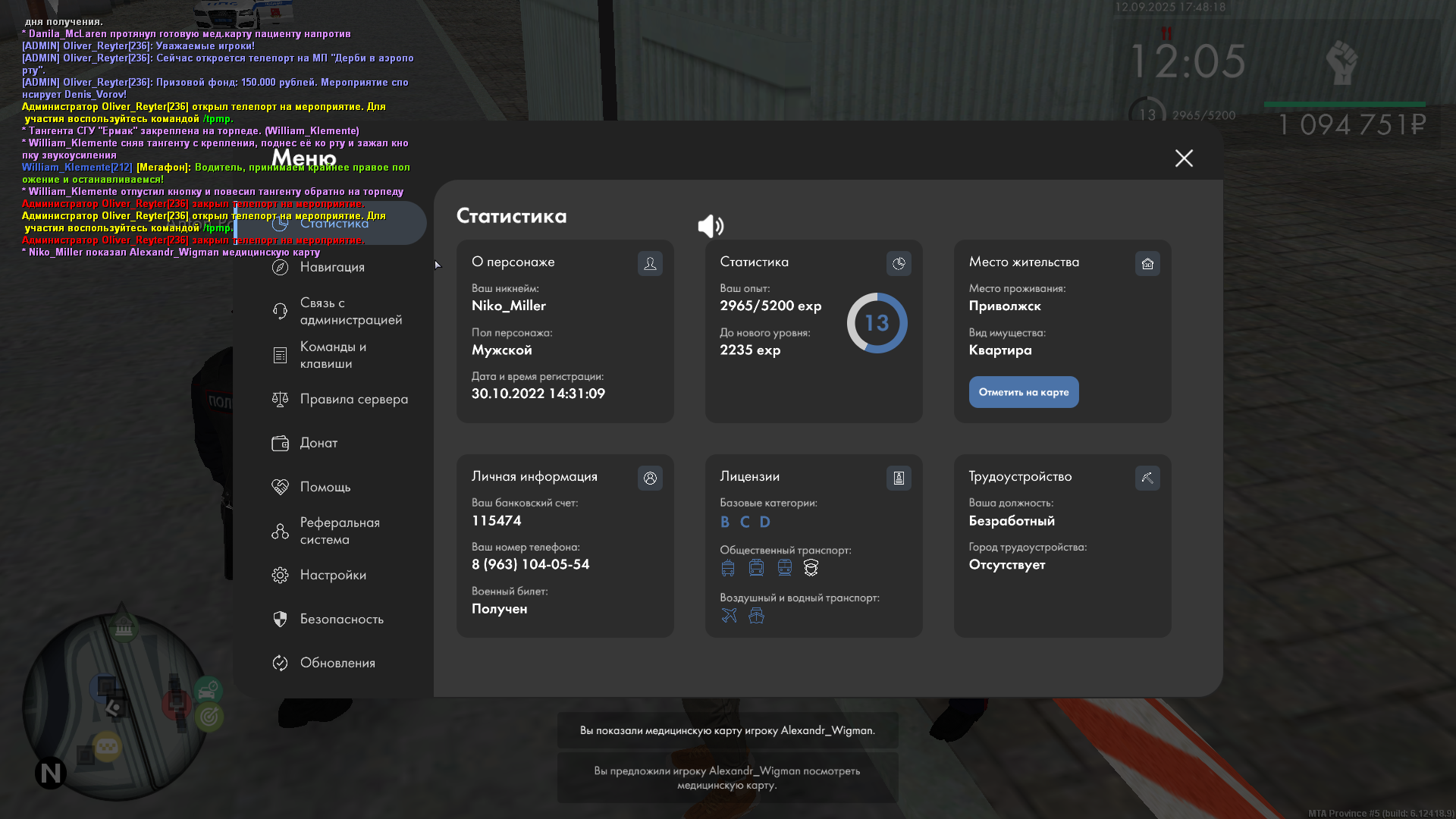Click the airplane license icon
This screenshot has height=819, width=1456.
[729, 616]
